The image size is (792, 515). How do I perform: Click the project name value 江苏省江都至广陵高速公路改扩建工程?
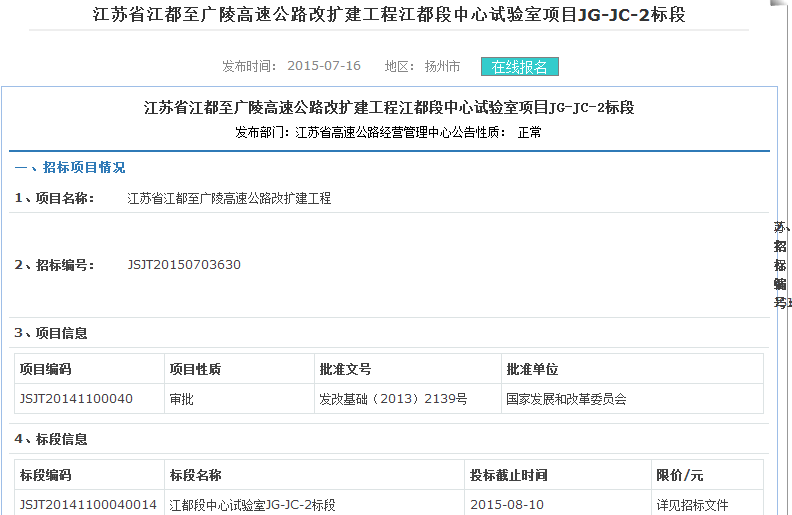[x=229, y=198]
